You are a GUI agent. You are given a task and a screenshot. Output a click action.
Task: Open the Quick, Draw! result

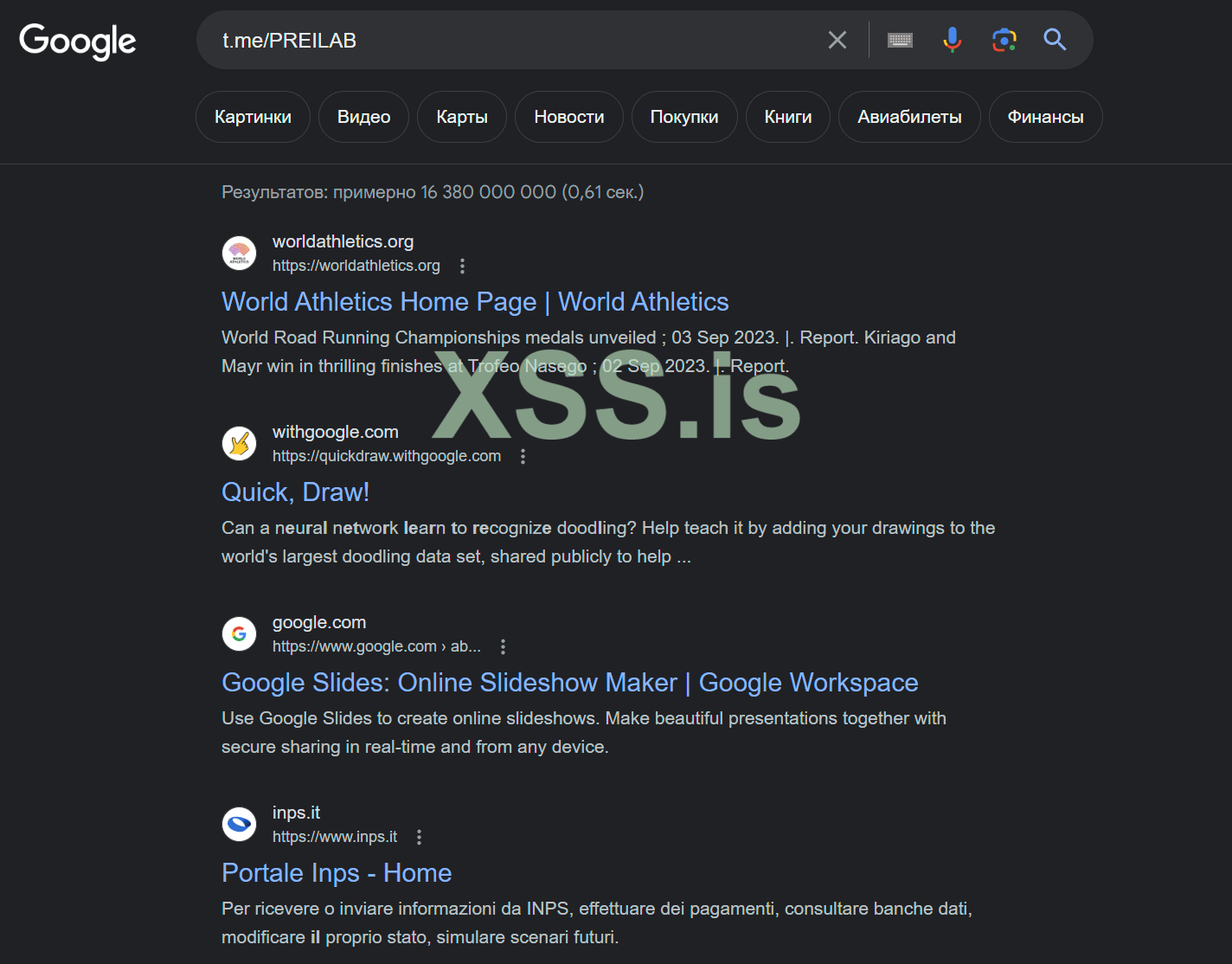point(296,492)
